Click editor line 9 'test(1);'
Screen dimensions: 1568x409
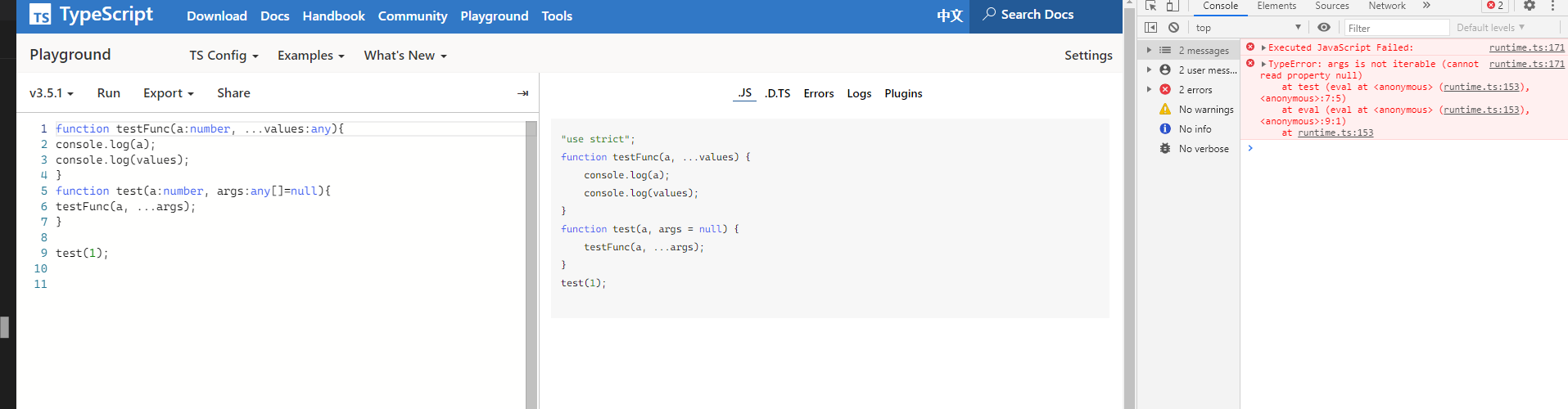(x=82, y=253)
